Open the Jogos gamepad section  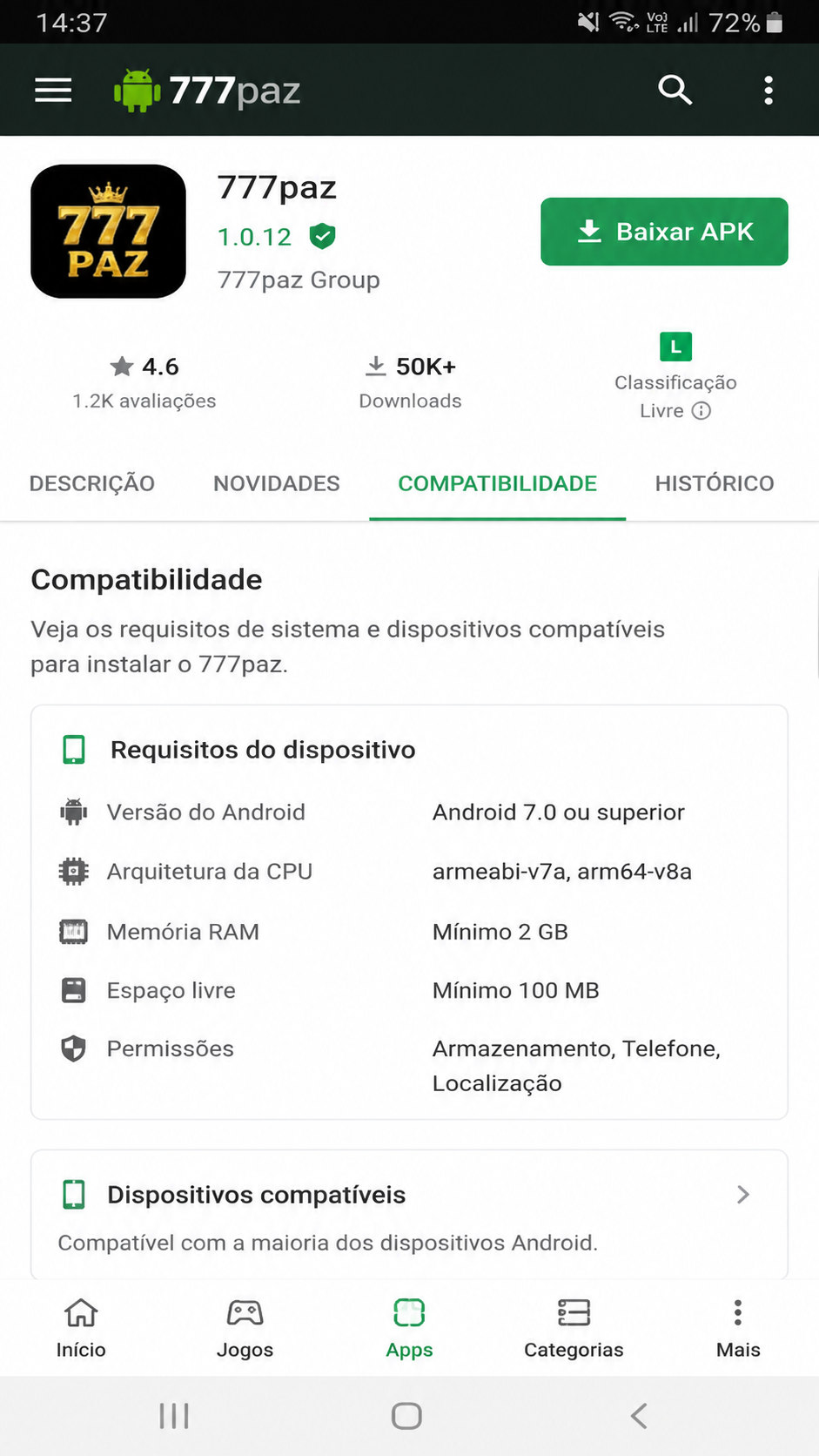(245, 1312)
